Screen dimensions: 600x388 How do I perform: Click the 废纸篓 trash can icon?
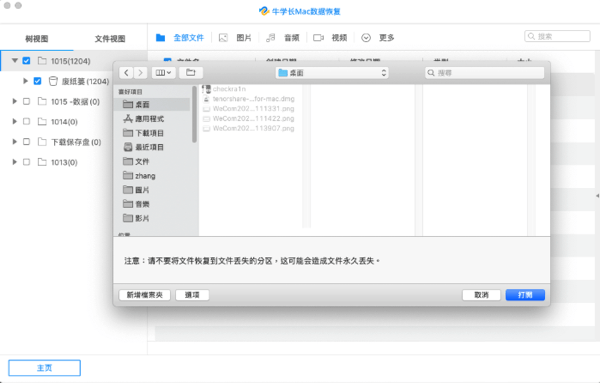(x=53, y=81)
